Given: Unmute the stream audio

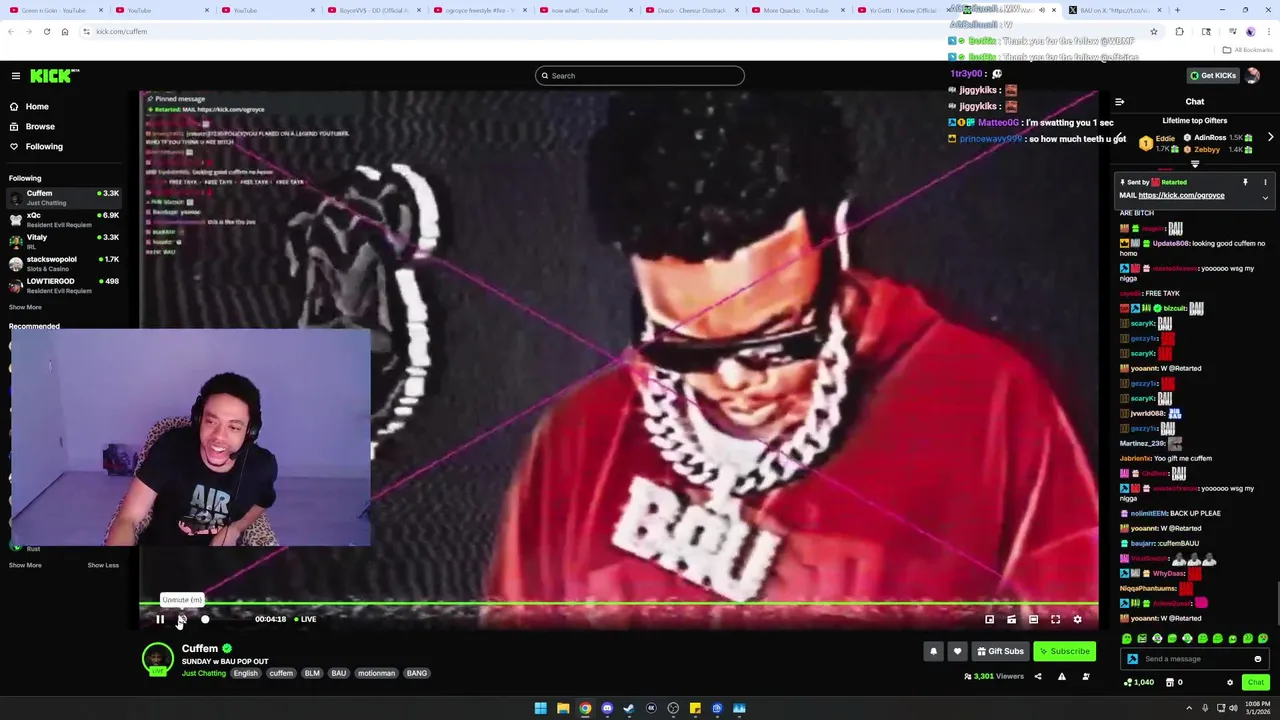Looking at the screenshot, I should 182,619.
